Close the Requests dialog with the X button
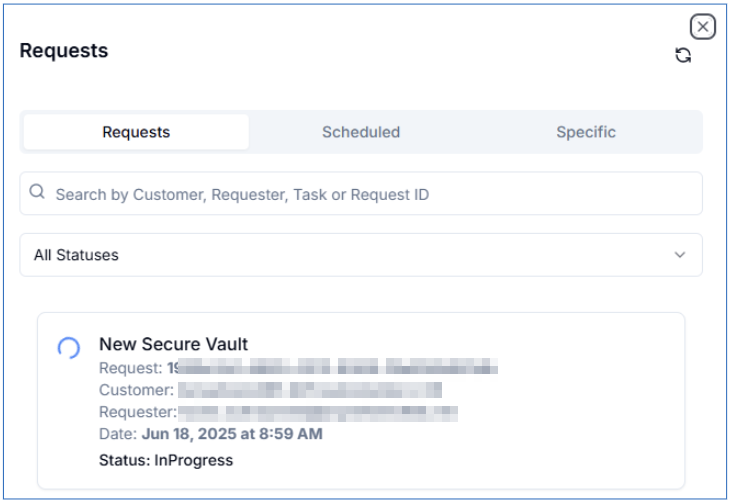The height and width of the screenshot is (502, 730). [703, 27]
